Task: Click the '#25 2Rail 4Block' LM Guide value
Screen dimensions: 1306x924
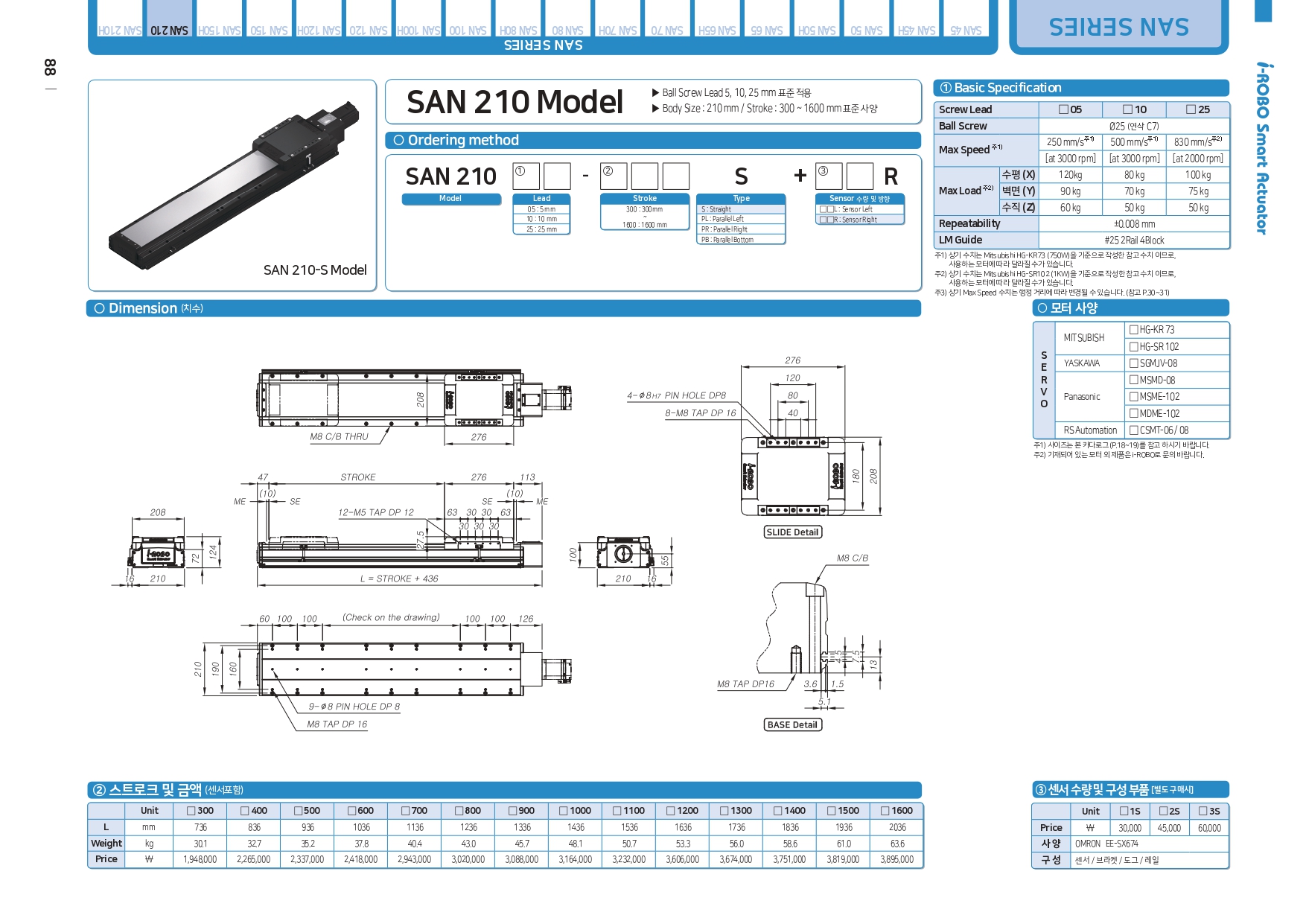Action: (x=1134, y=240)
